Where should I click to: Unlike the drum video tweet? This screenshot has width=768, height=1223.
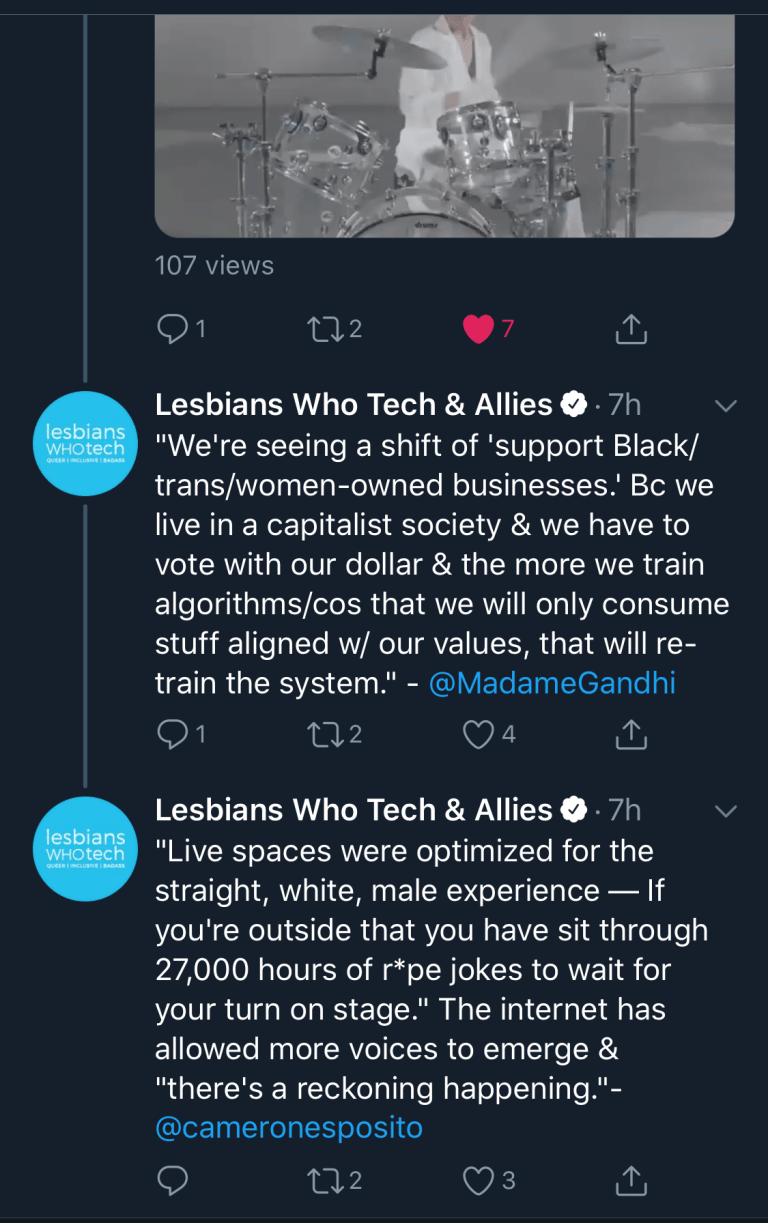(x=479, y=328)
